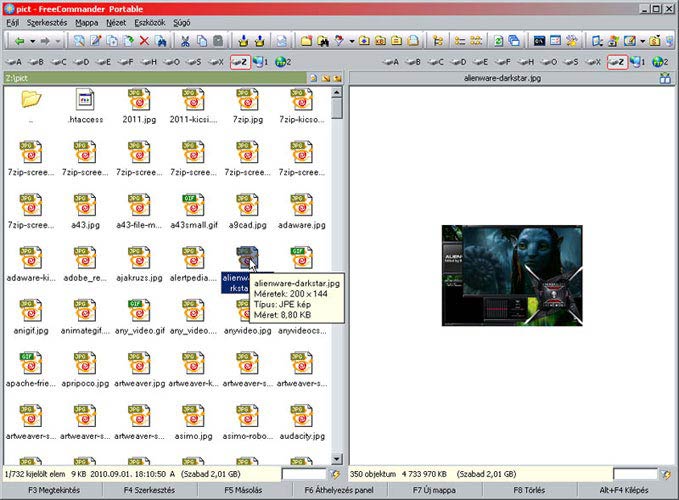Open the Szerkesztés menu
This screenshot has width=679, height=500.
click(48, 21)
